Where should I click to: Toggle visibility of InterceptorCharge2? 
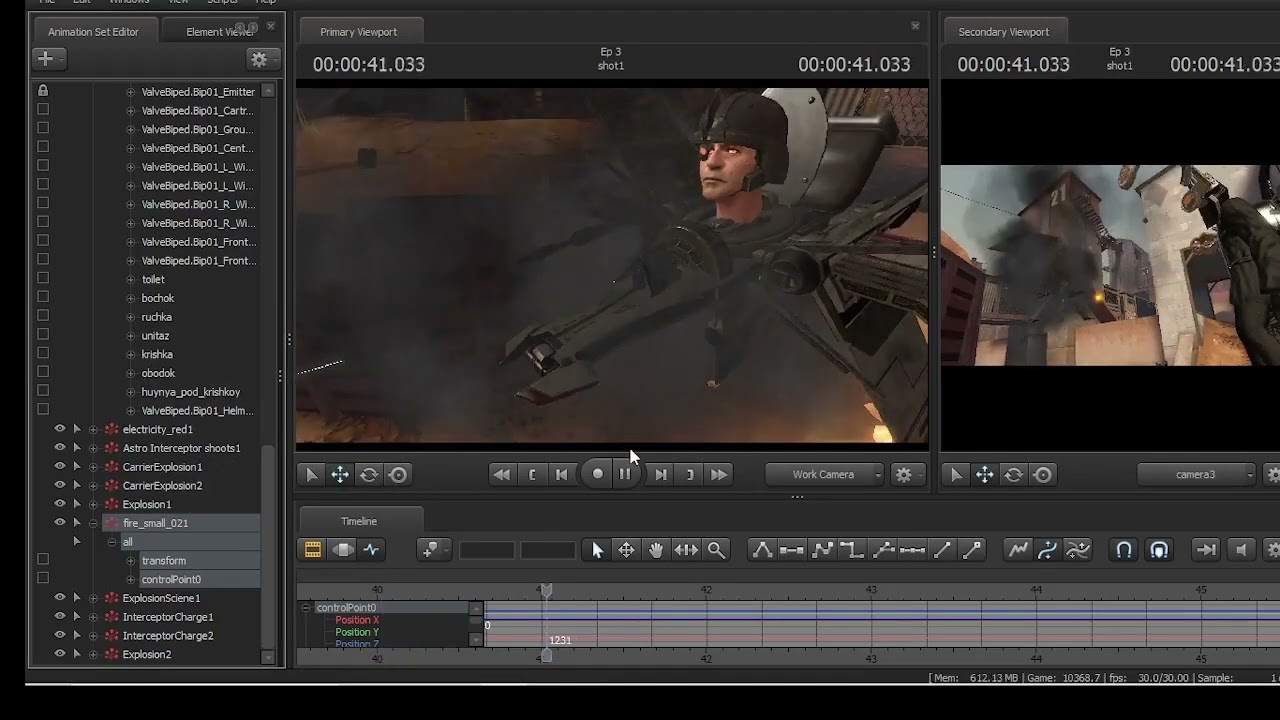59,635
